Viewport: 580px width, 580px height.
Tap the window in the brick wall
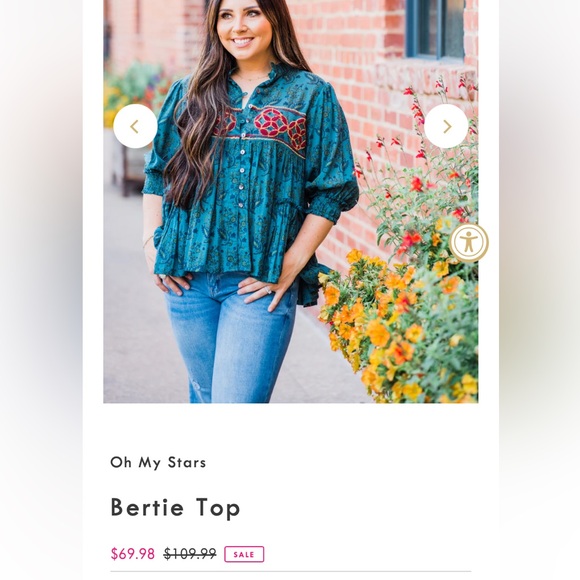[435, 29]
